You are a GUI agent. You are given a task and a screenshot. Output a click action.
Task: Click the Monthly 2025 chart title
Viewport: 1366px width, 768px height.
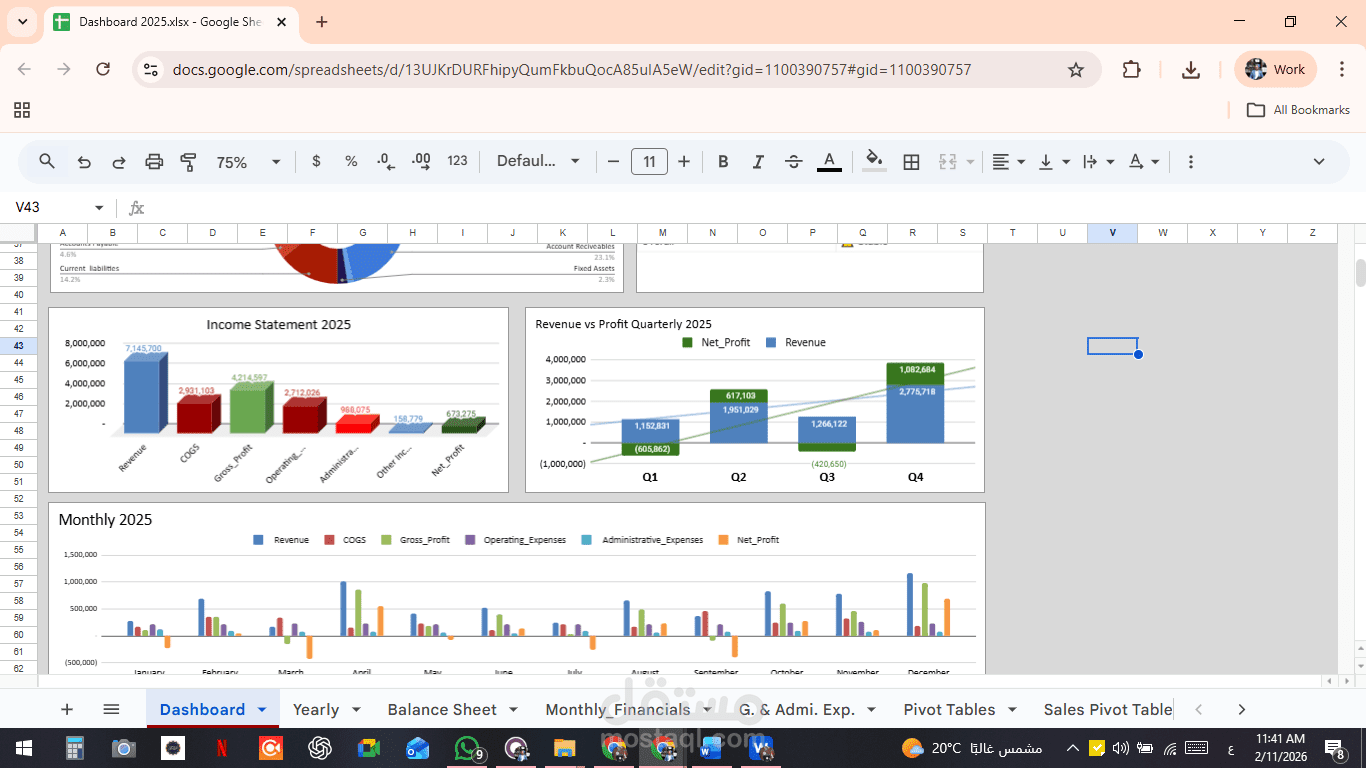[105, 520]
